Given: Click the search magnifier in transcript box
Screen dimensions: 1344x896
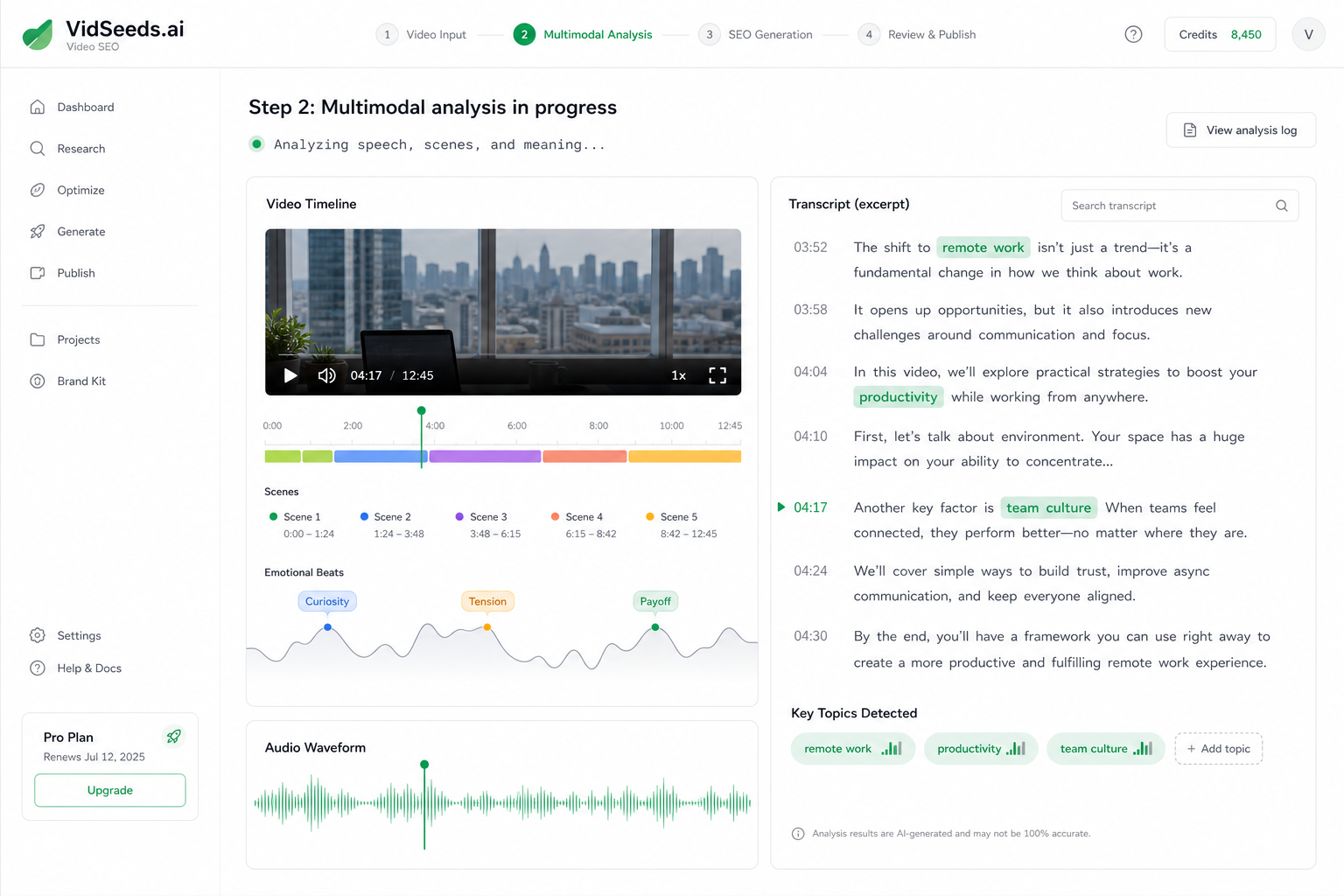Looking at the screenshot, I should [x=1281, y=206].
